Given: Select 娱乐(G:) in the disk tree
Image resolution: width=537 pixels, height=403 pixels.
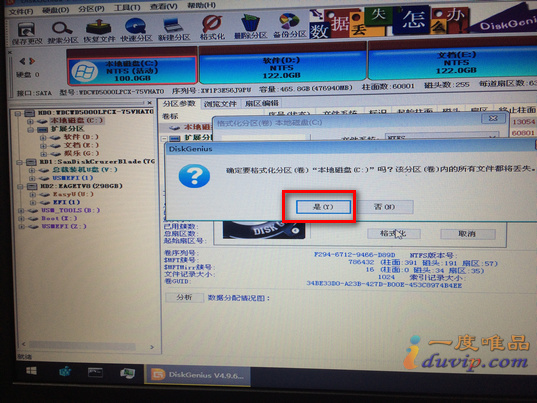Looking at the screenshot, I should coord(82,153).
